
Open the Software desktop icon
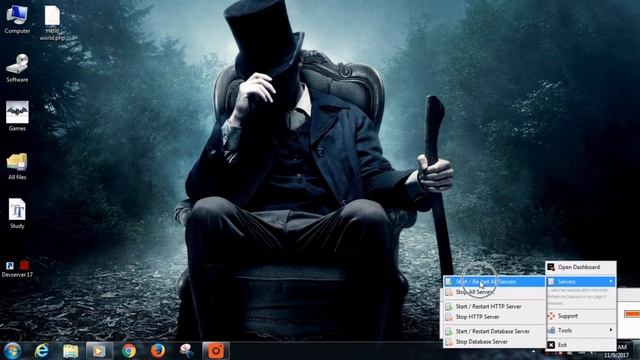coord(17,68)
